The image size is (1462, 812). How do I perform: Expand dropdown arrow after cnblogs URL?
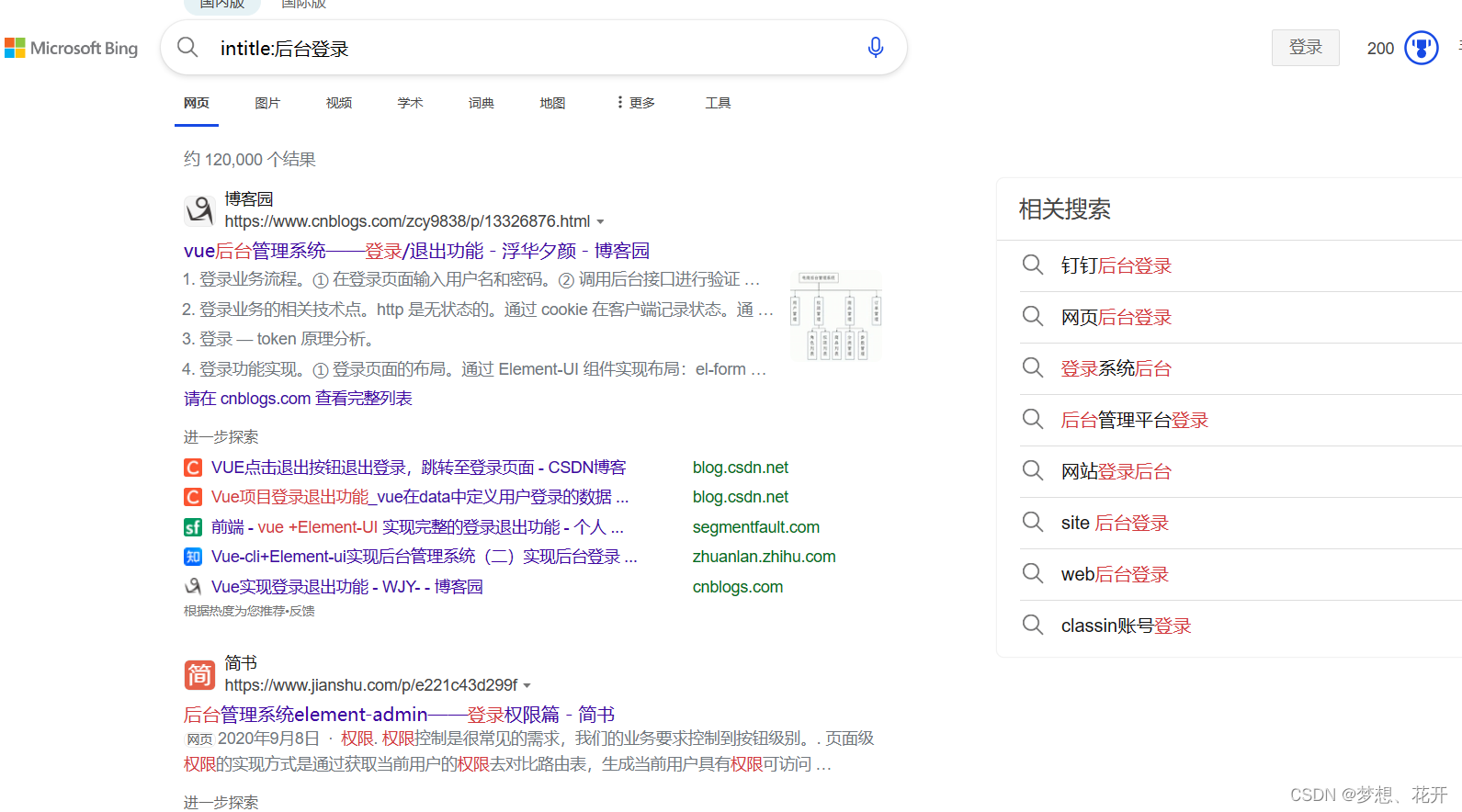601,222
